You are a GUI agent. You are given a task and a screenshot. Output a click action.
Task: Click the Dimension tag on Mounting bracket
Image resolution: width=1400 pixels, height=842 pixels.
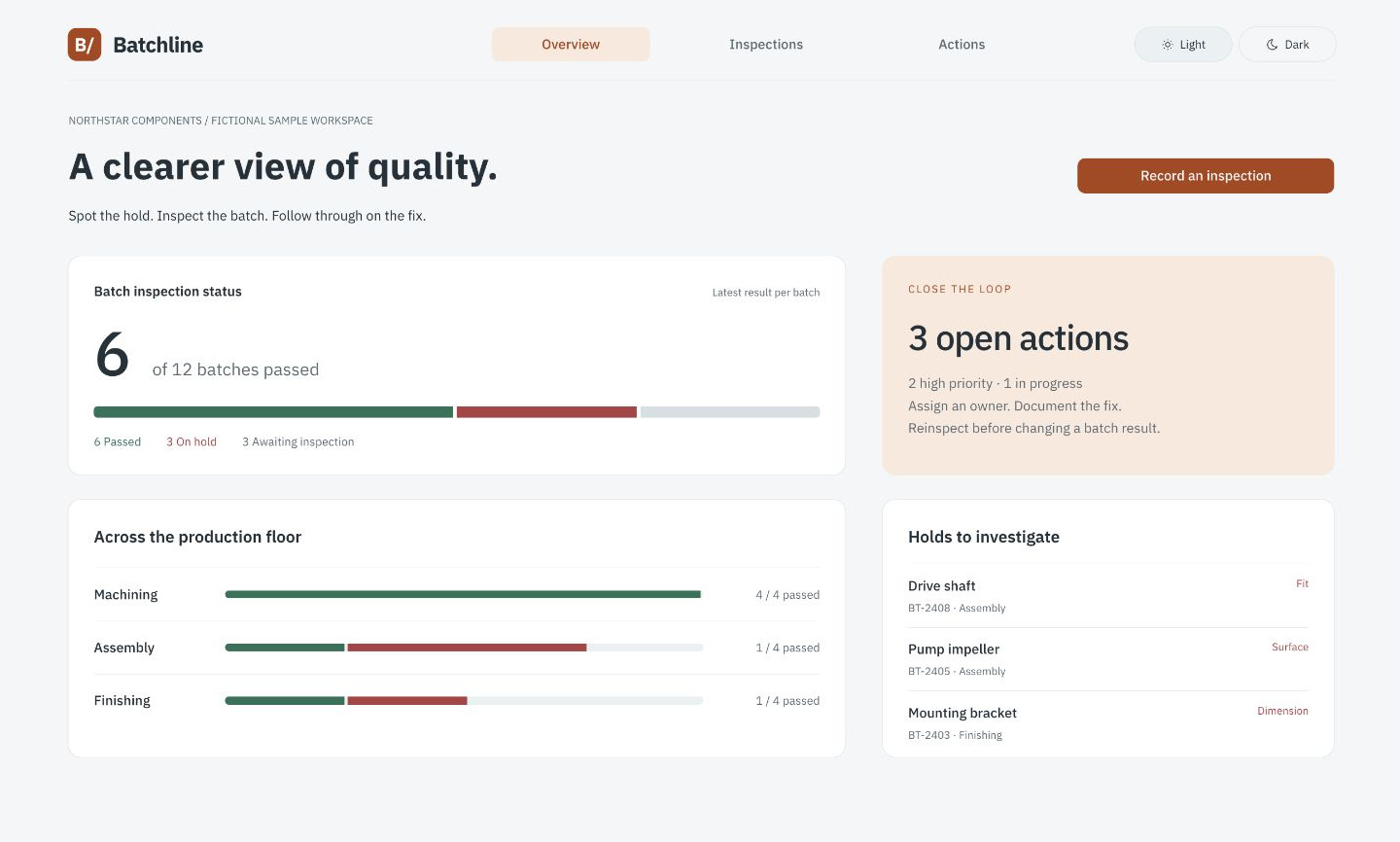tap(1282, 712)
